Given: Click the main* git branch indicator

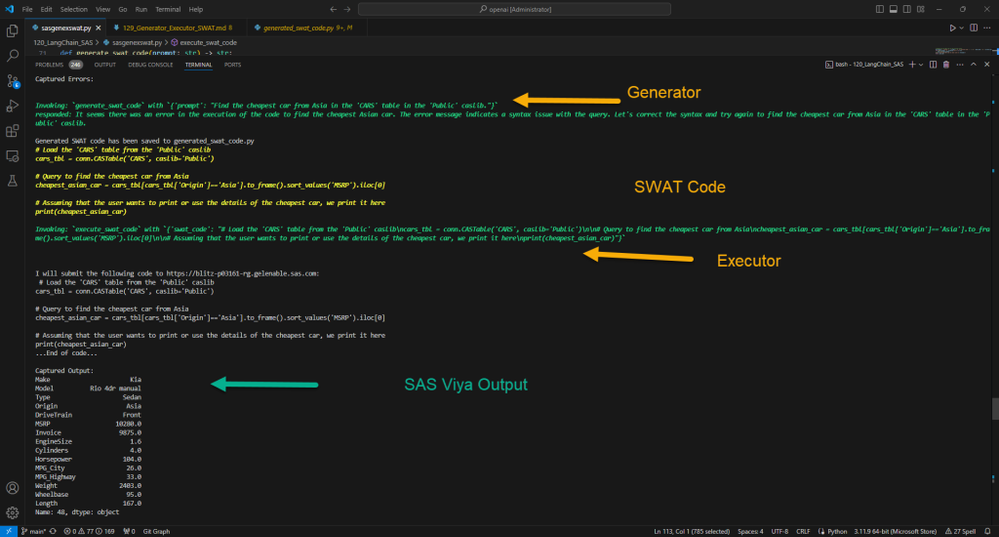Looking at the screenshot, I should 33,531.
